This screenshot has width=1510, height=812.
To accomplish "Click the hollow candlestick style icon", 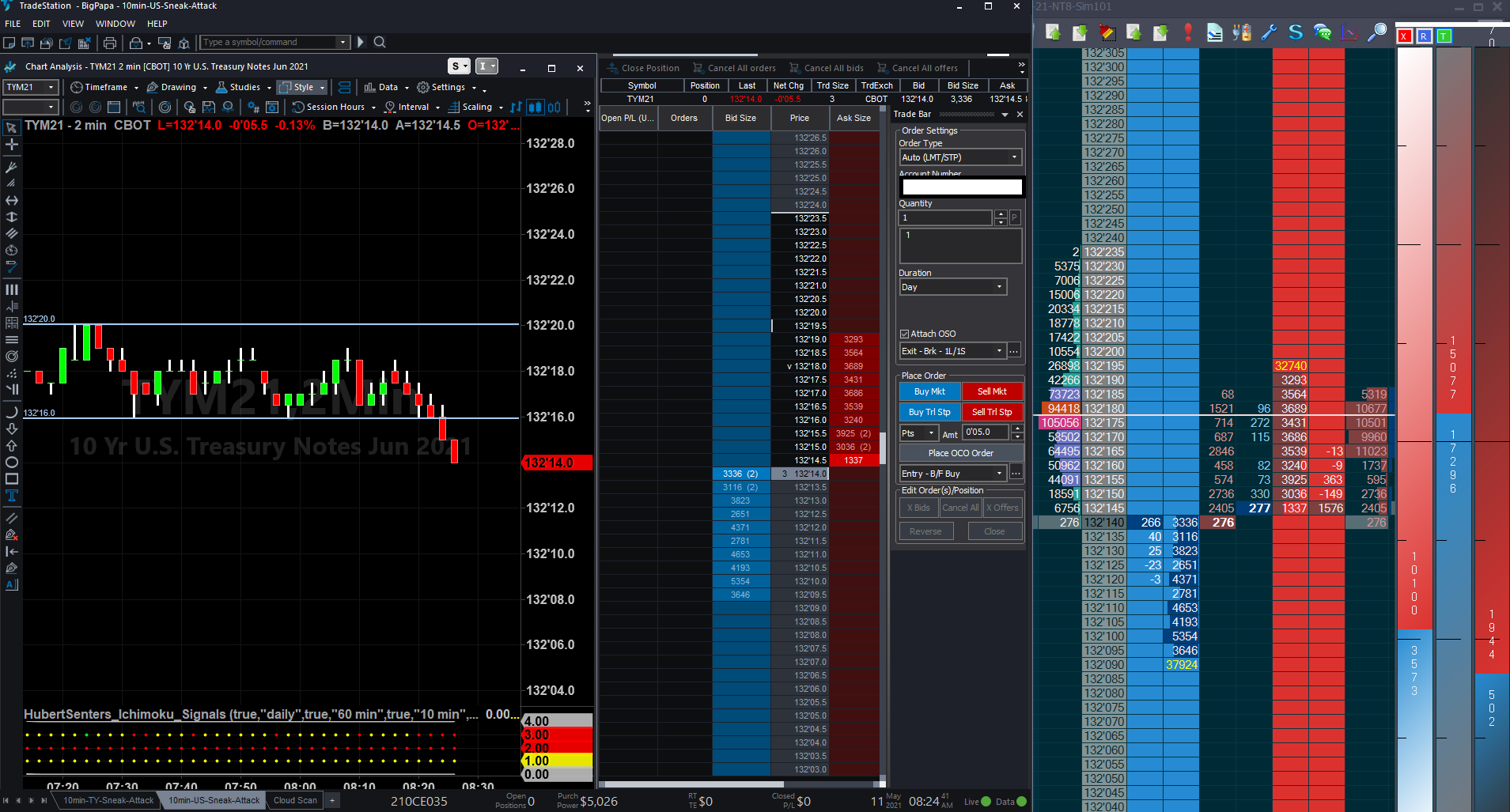I will 554,107.
